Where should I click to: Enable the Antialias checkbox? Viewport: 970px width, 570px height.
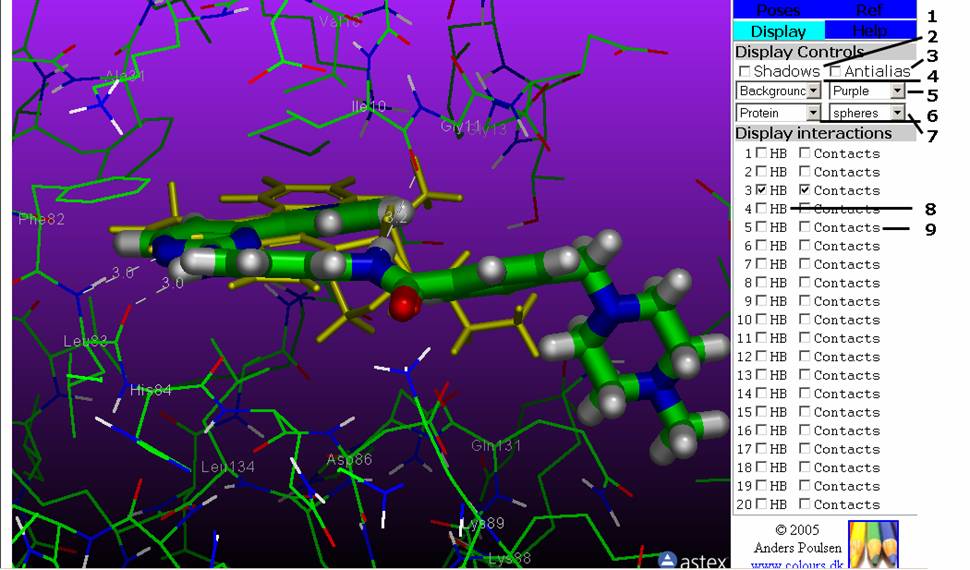835,72
